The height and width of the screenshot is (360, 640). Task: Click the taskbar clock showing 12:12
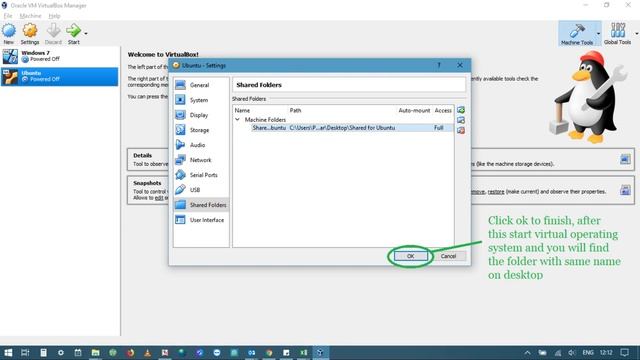(606, 353)
